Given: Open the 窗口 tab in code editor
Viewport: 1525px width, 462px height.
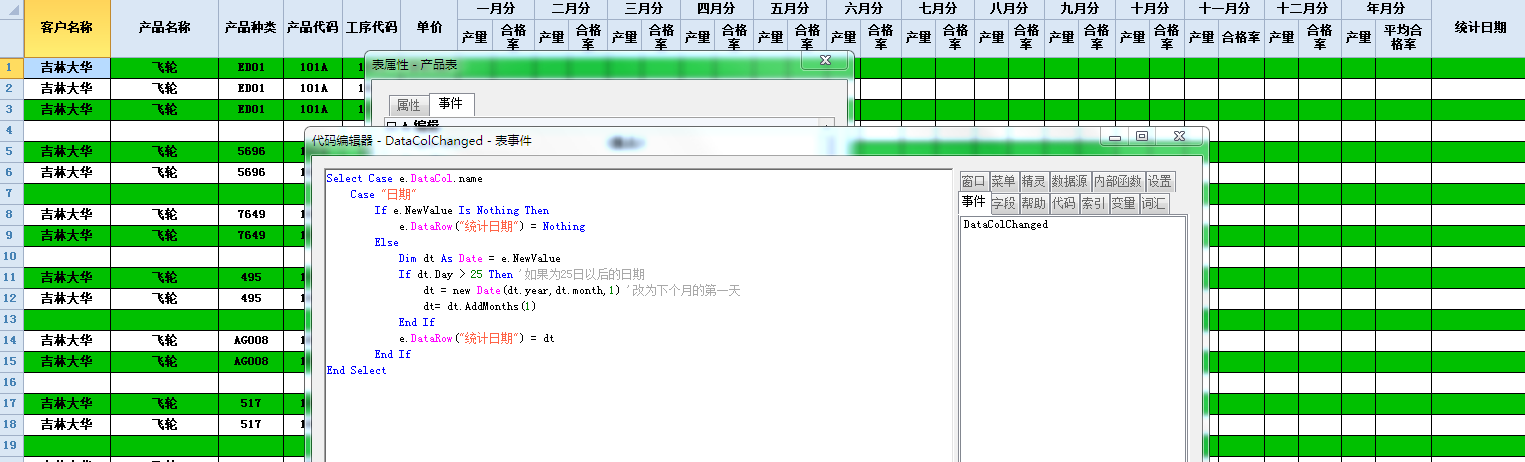Looking at the screenshot, I should tap(973, 181).
